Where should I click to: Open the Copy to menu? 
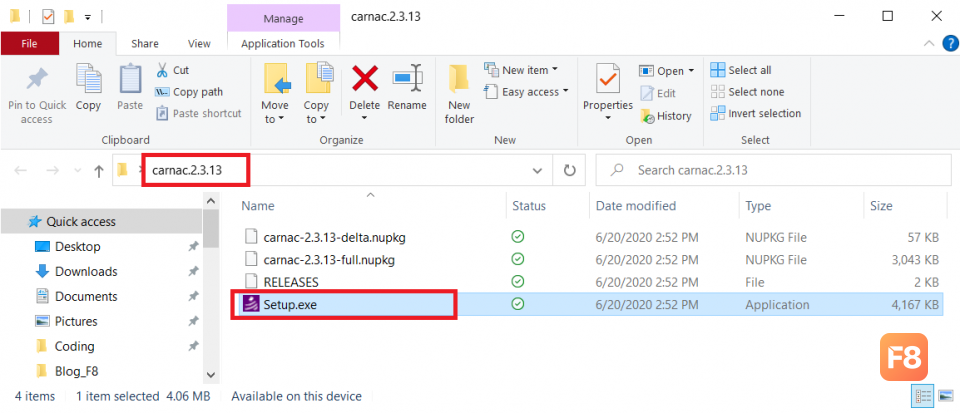[x=317, y=93]
